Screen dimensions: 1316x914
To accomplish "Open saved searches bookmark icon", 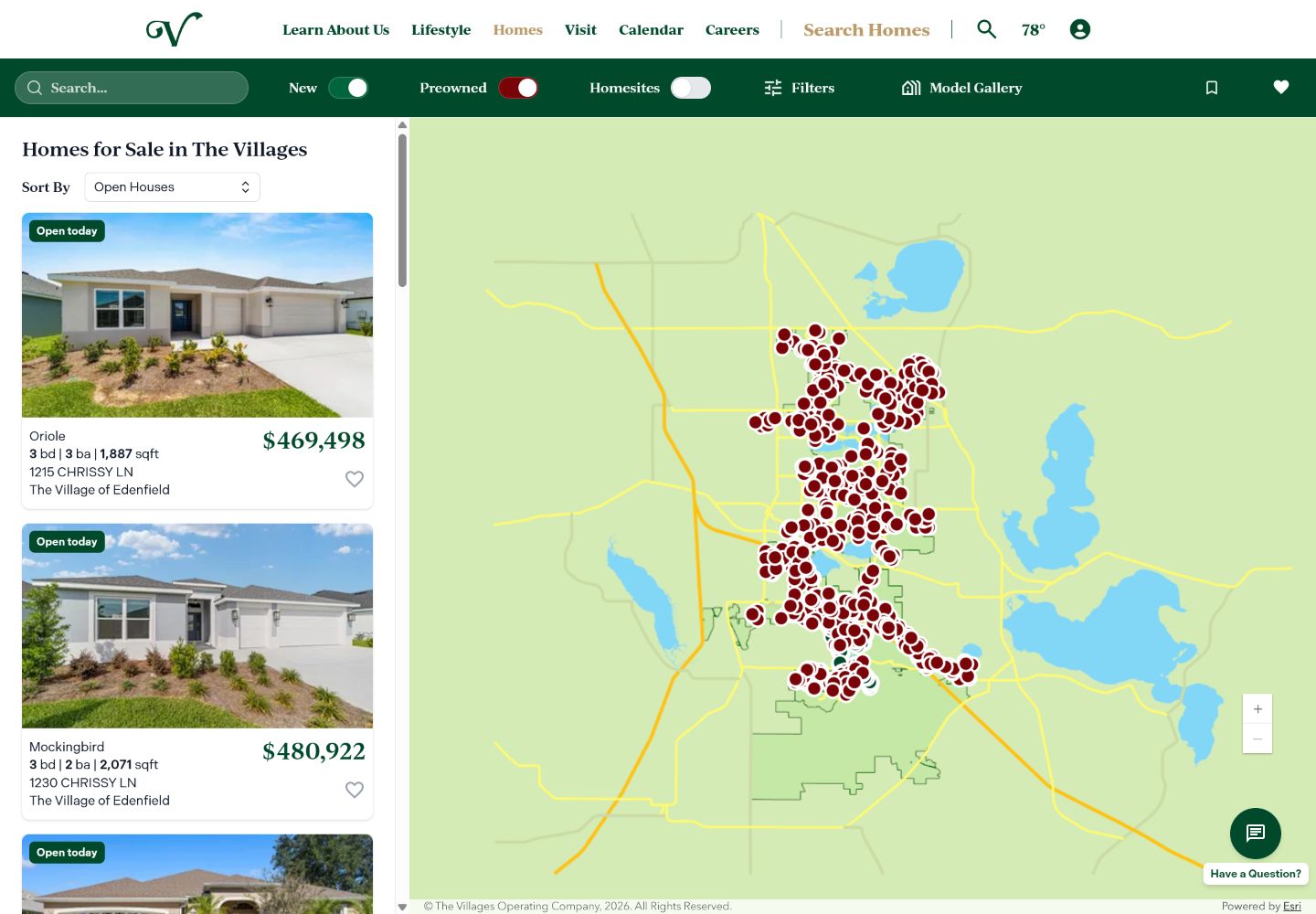I will coord(1212,88).
